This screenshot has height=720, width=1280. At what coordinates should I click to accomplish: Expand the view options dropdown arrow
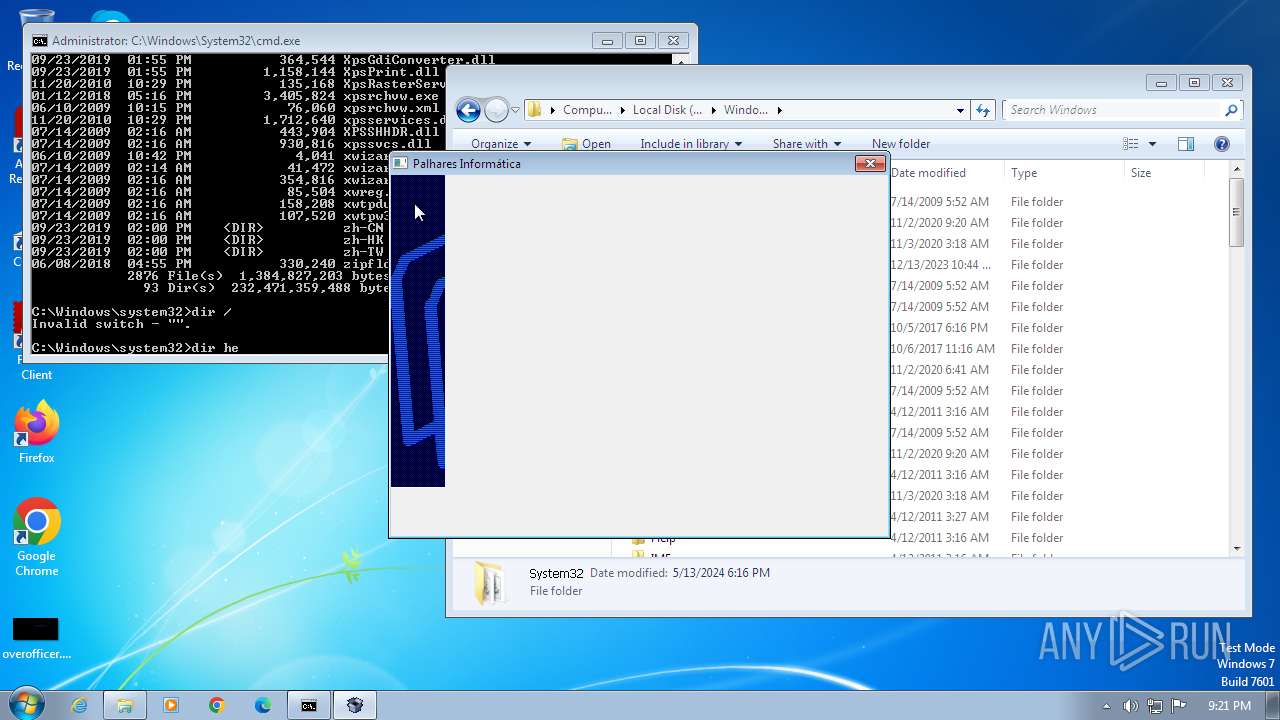click(1152, 144)
